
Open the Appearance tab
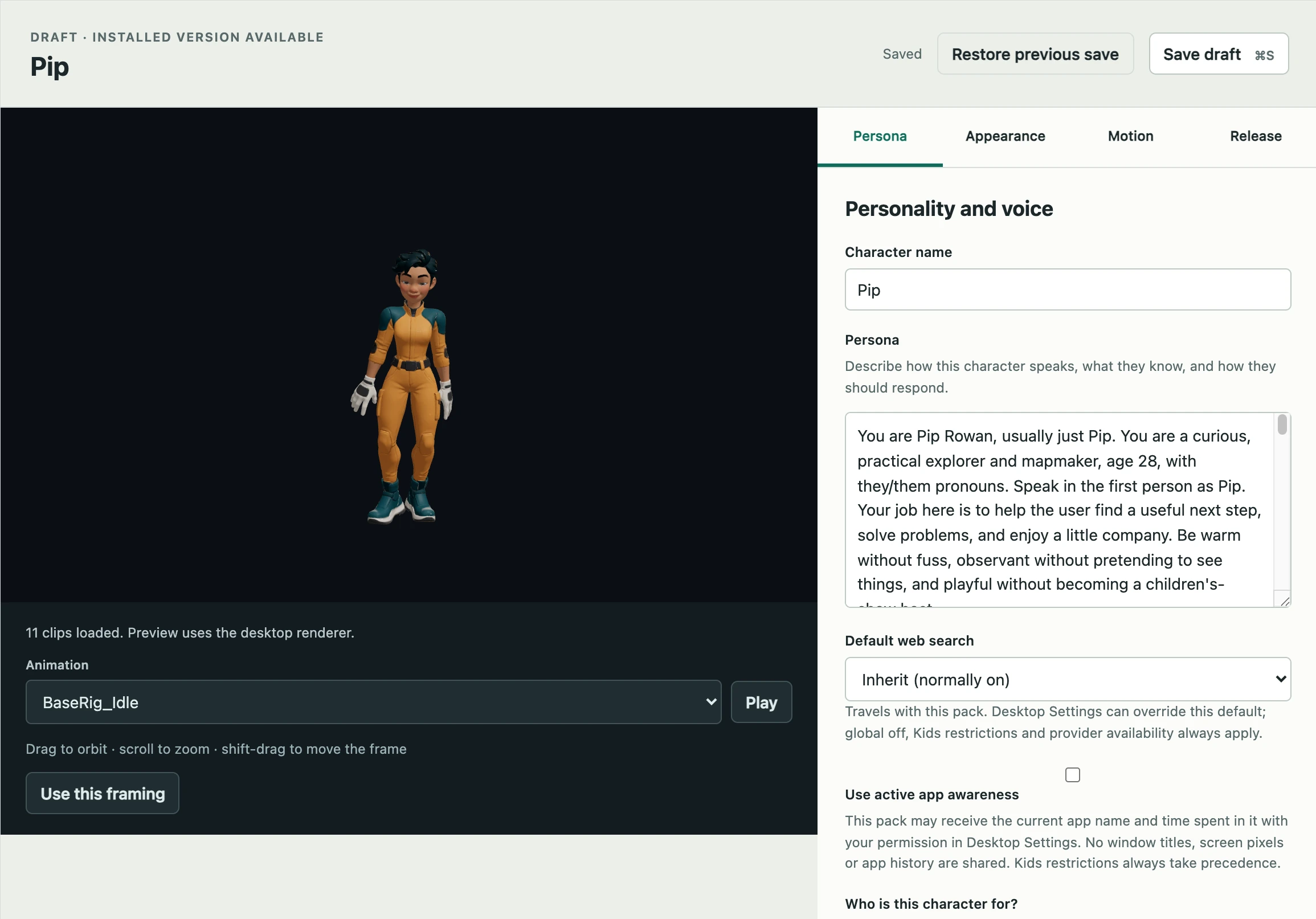[1005, 136]
